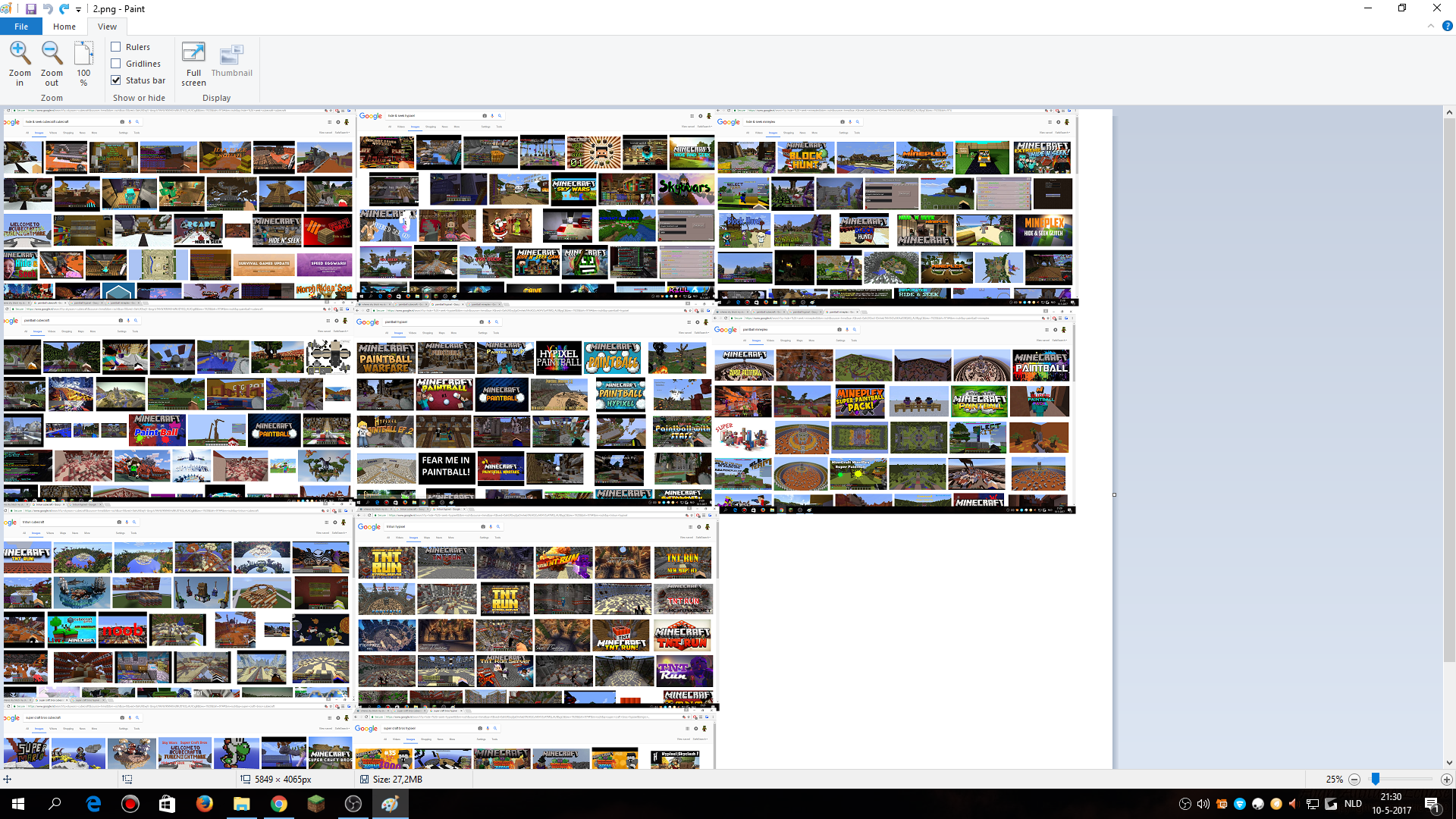Open the red record button app in taskbar

pos(130,804)
